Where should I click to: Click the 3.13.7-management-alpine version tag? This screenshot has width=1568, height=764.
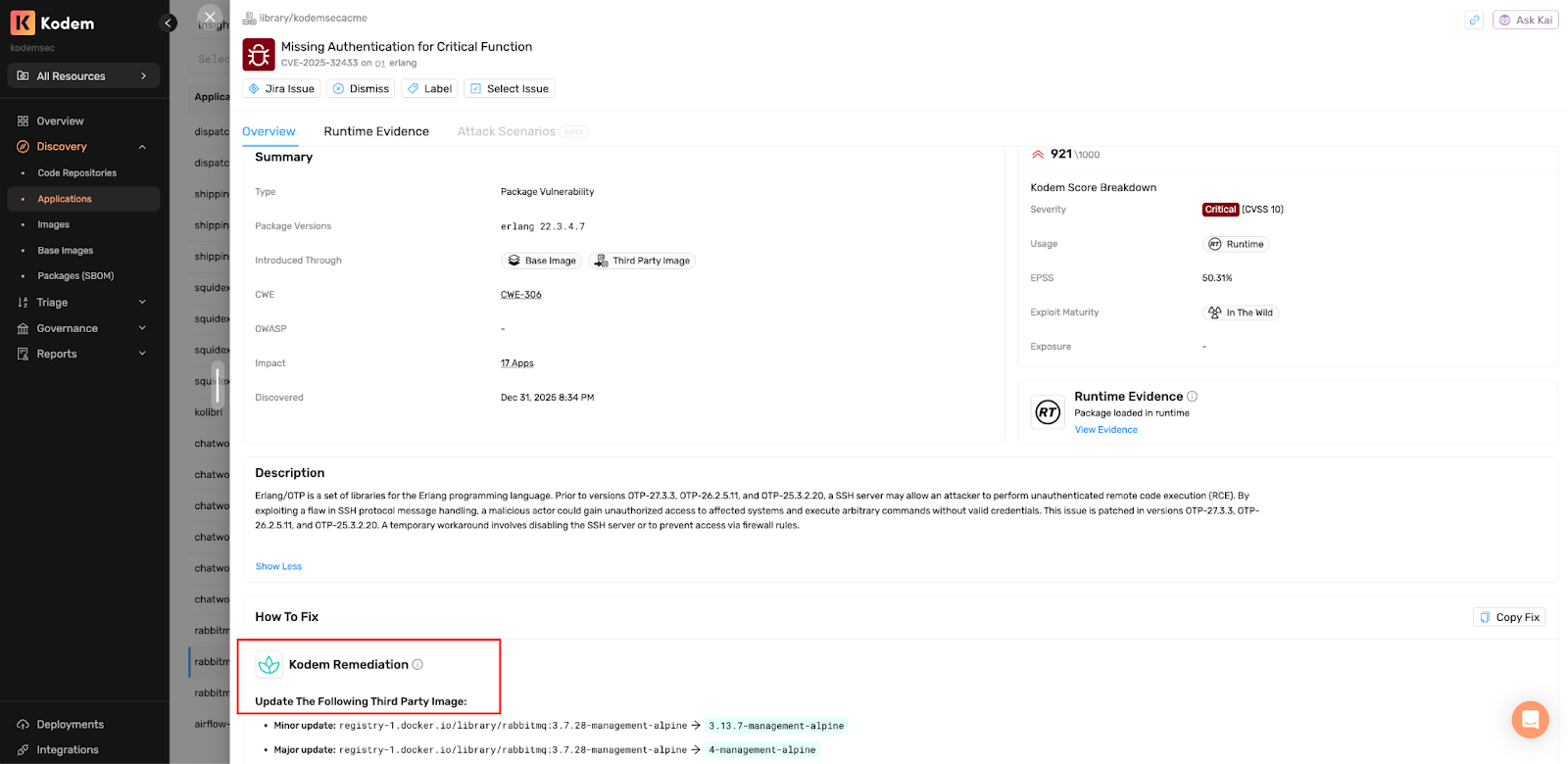[776, 726]
